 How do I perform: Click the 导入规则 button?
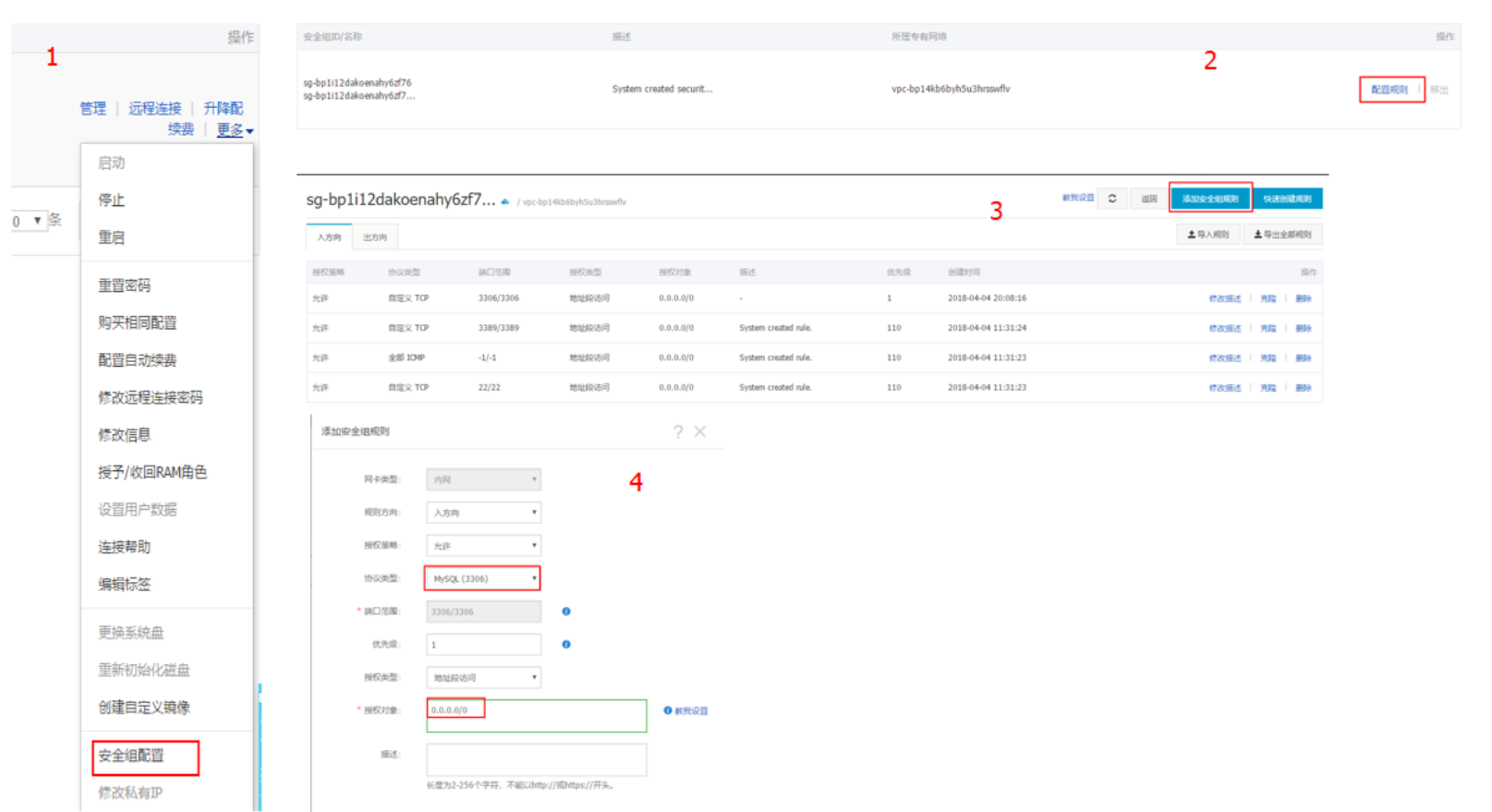coord(1208,235)
